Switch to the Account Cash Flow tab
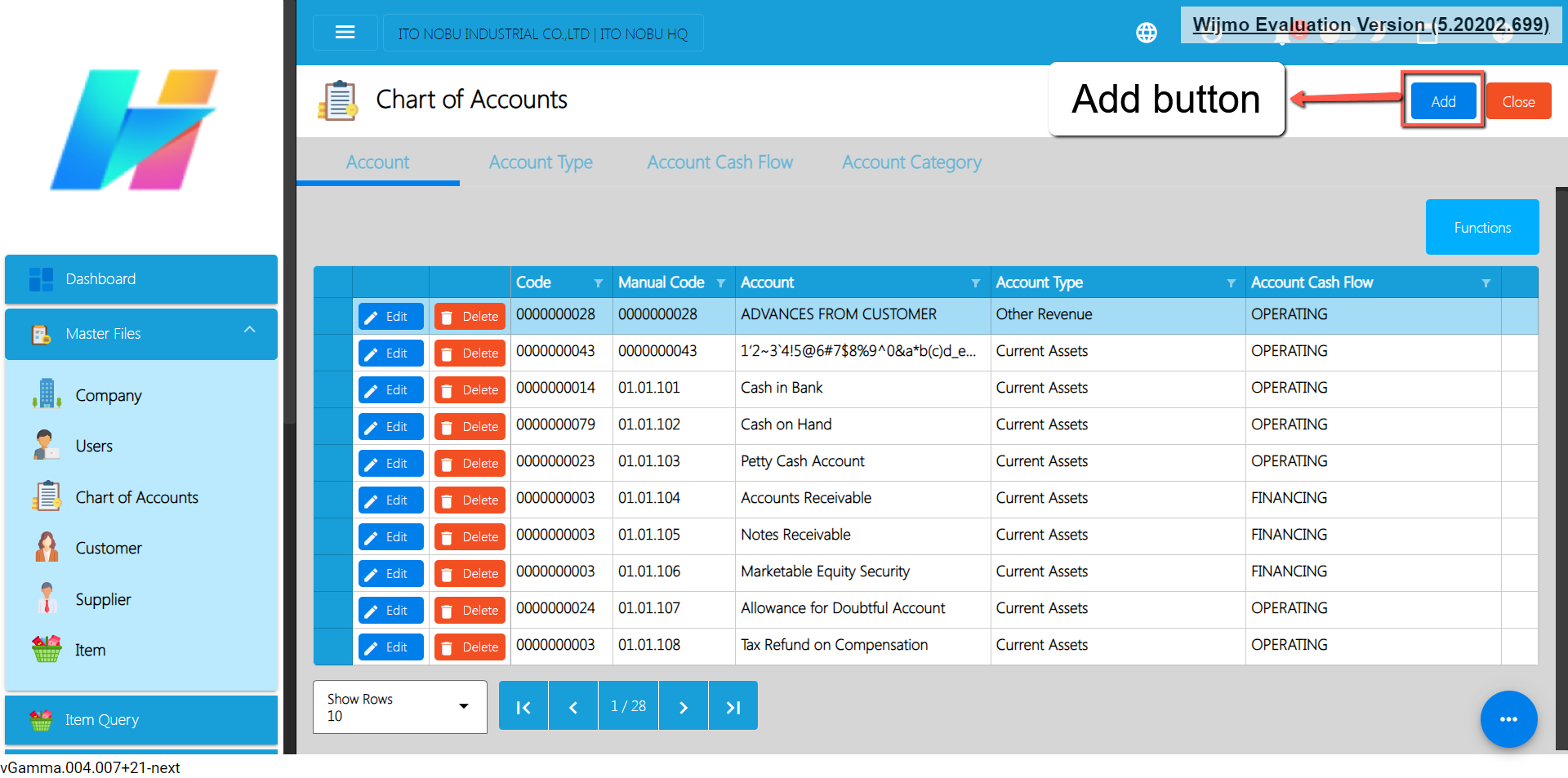 pyautogui.click(x=719, y=162)
